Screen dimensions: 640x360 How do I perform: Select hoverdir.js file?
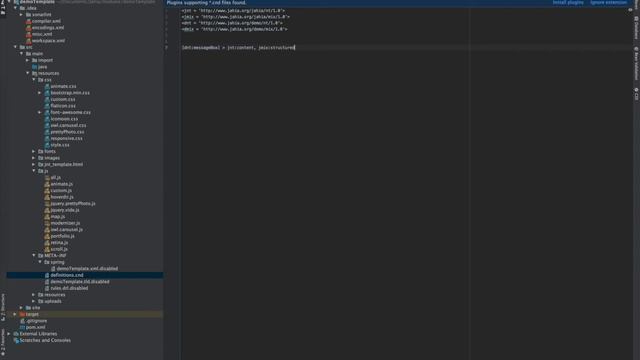[62, 197]
